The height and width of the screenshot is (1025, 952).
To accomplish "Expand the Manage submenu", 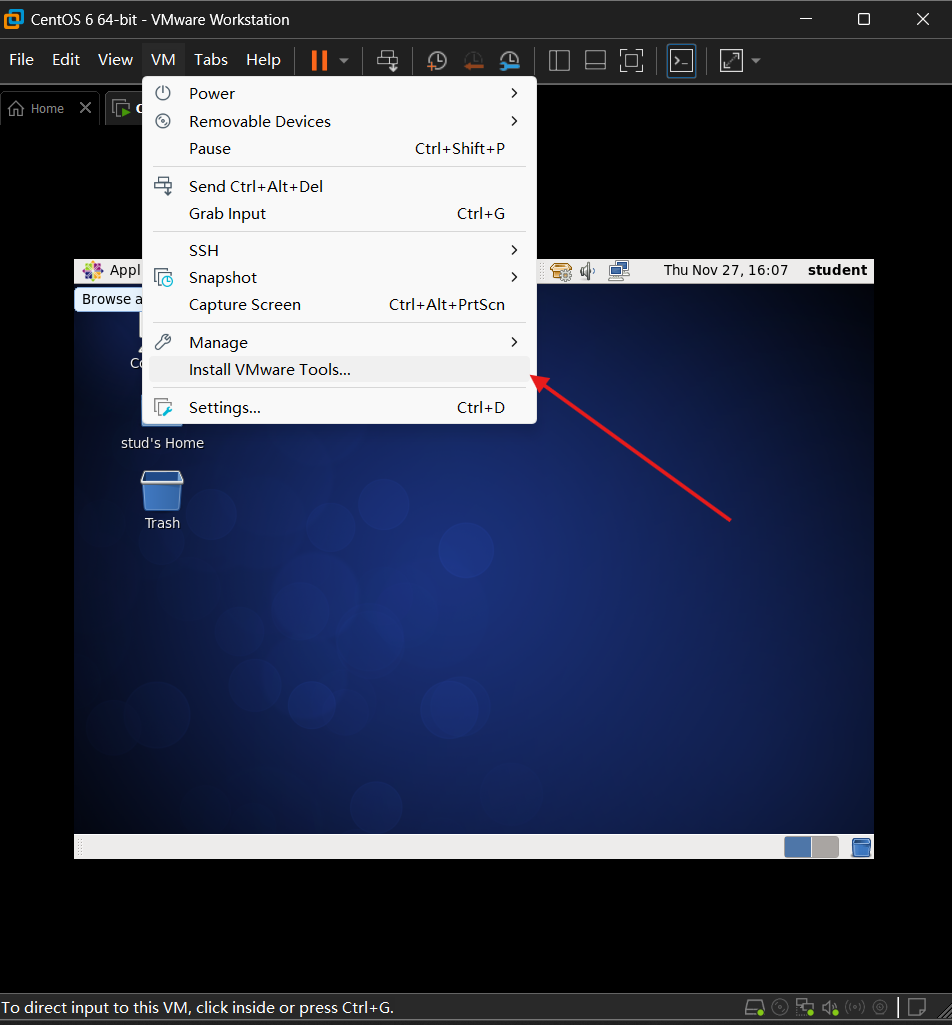I will coord(339,343).
